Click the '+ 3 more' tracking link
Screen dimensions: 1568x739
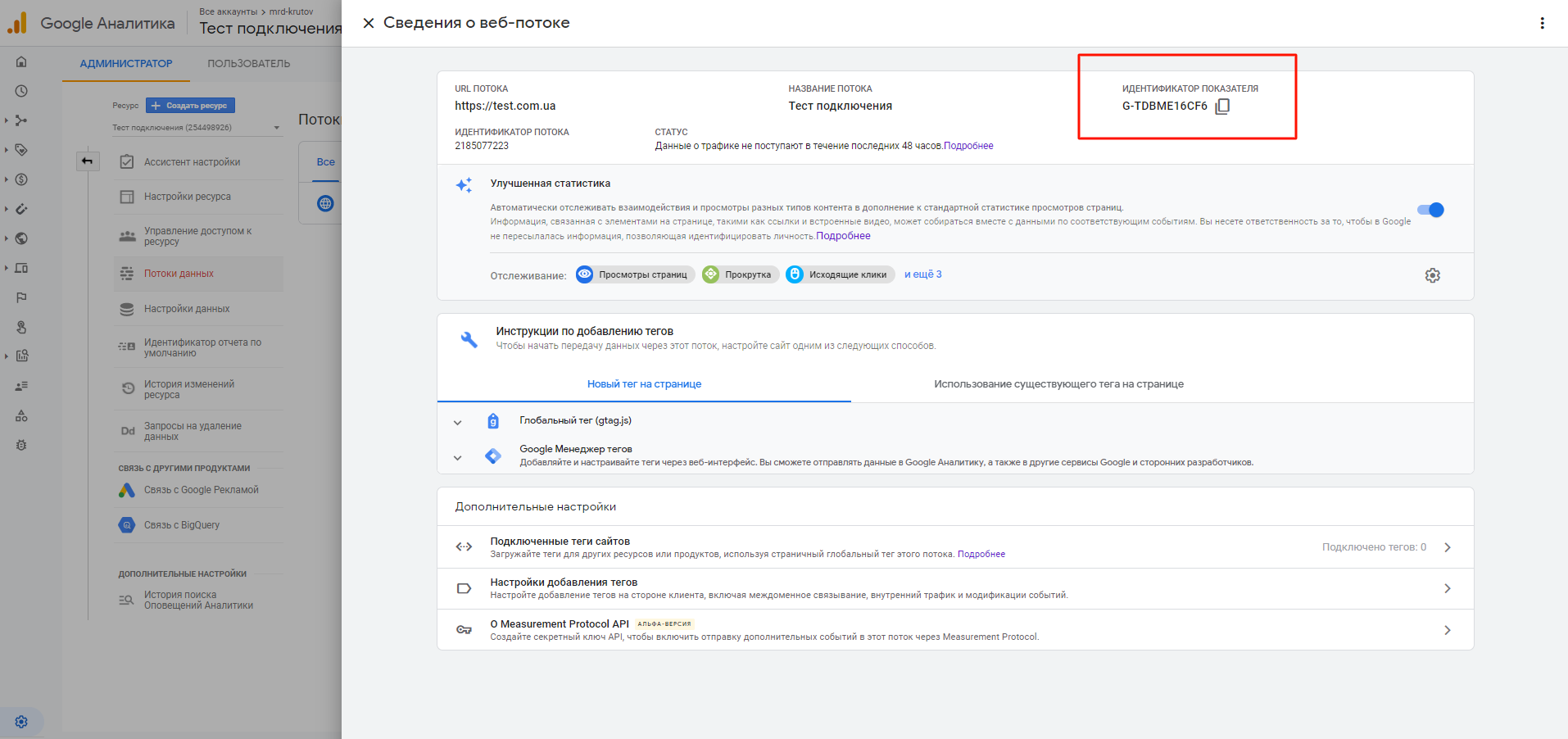coord(922,274)
